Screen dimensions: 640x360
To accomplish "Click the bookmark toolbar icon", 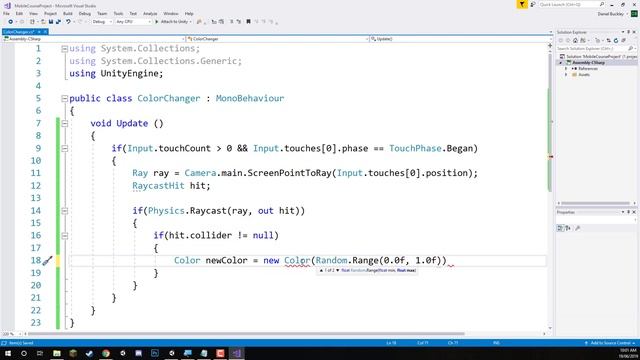I will point(248,22).
